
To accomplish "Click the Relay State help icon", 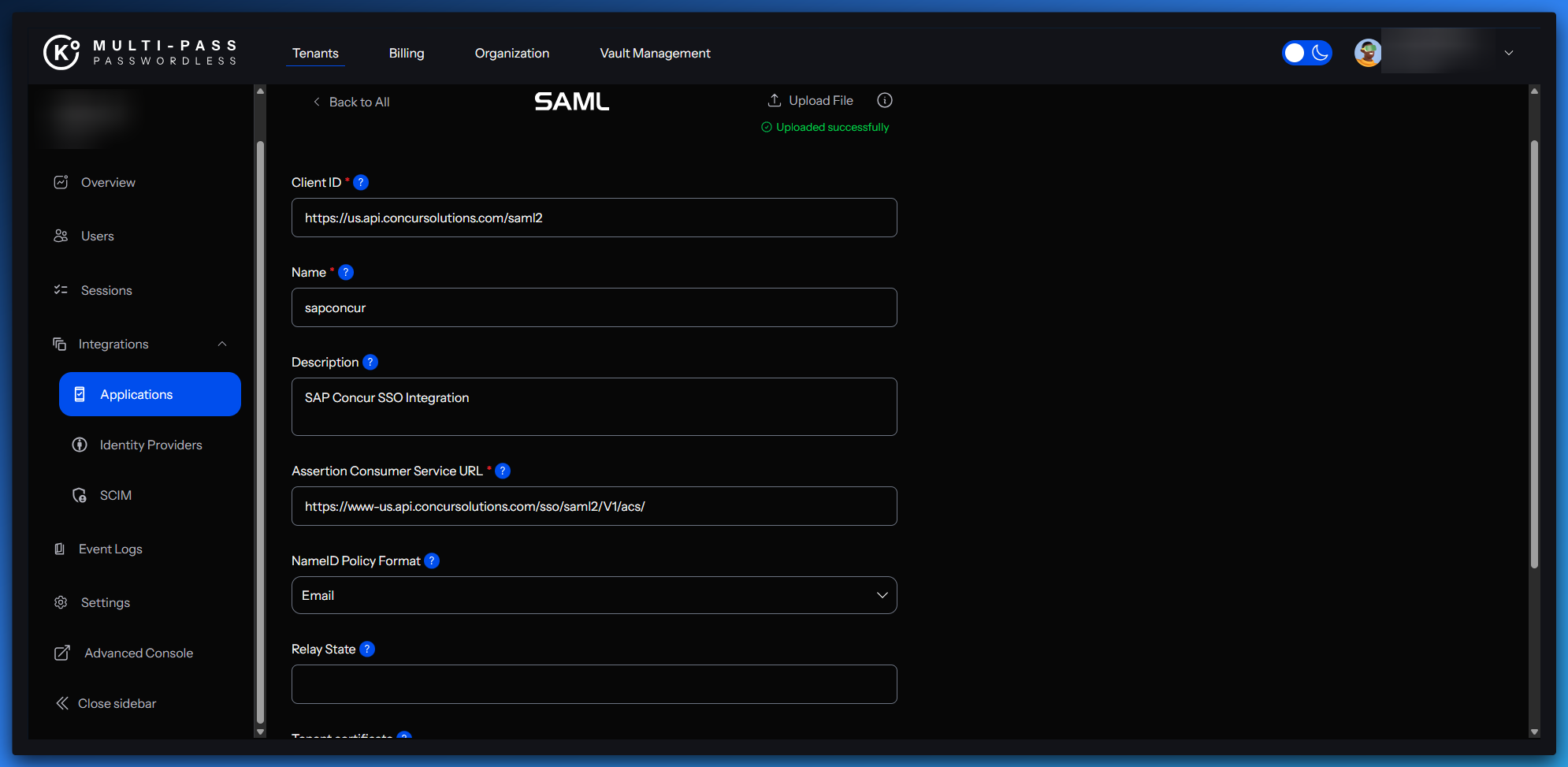I will tap(367, 649).
